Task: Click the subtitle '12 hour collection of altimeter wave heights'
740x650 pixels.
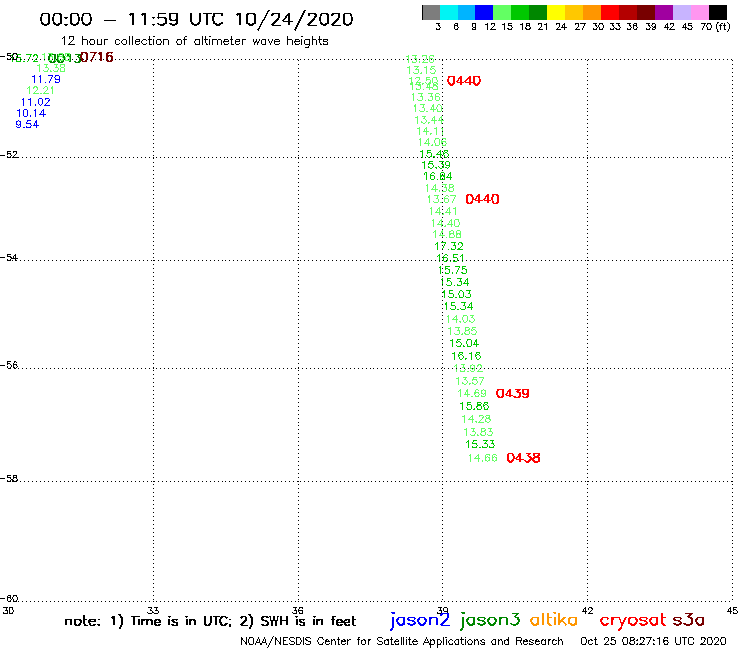Action: pos(194,41)
